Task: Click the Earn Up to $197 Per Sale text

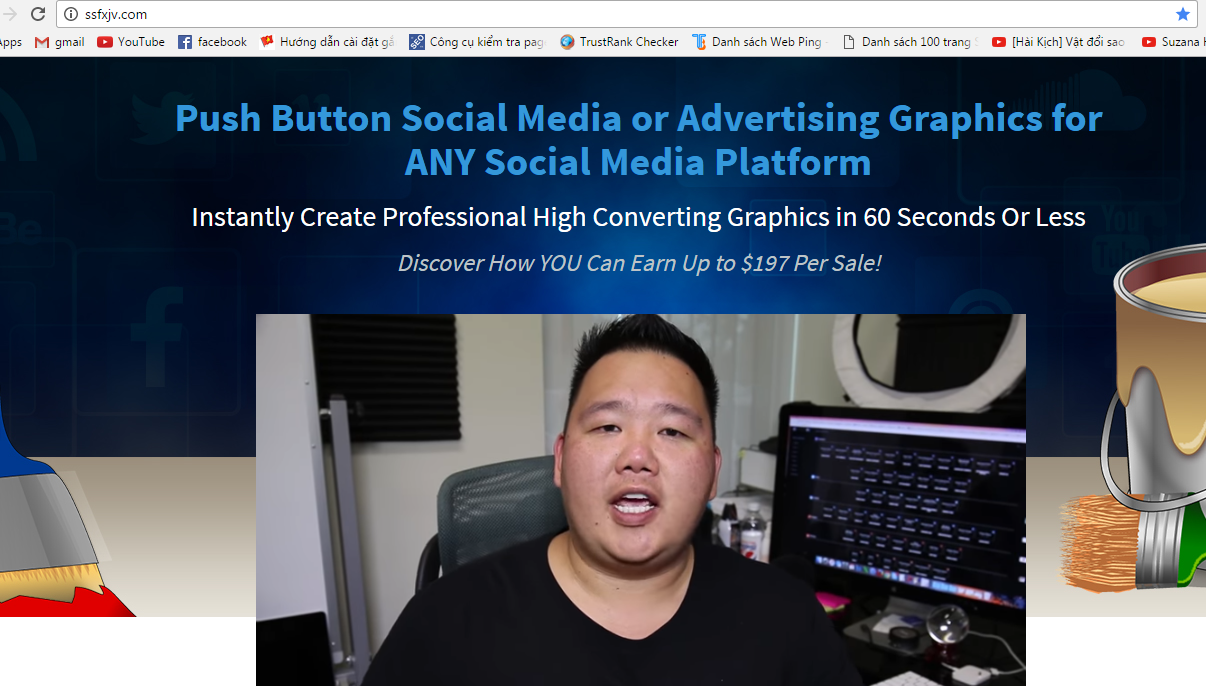Action: click(639, 263)
